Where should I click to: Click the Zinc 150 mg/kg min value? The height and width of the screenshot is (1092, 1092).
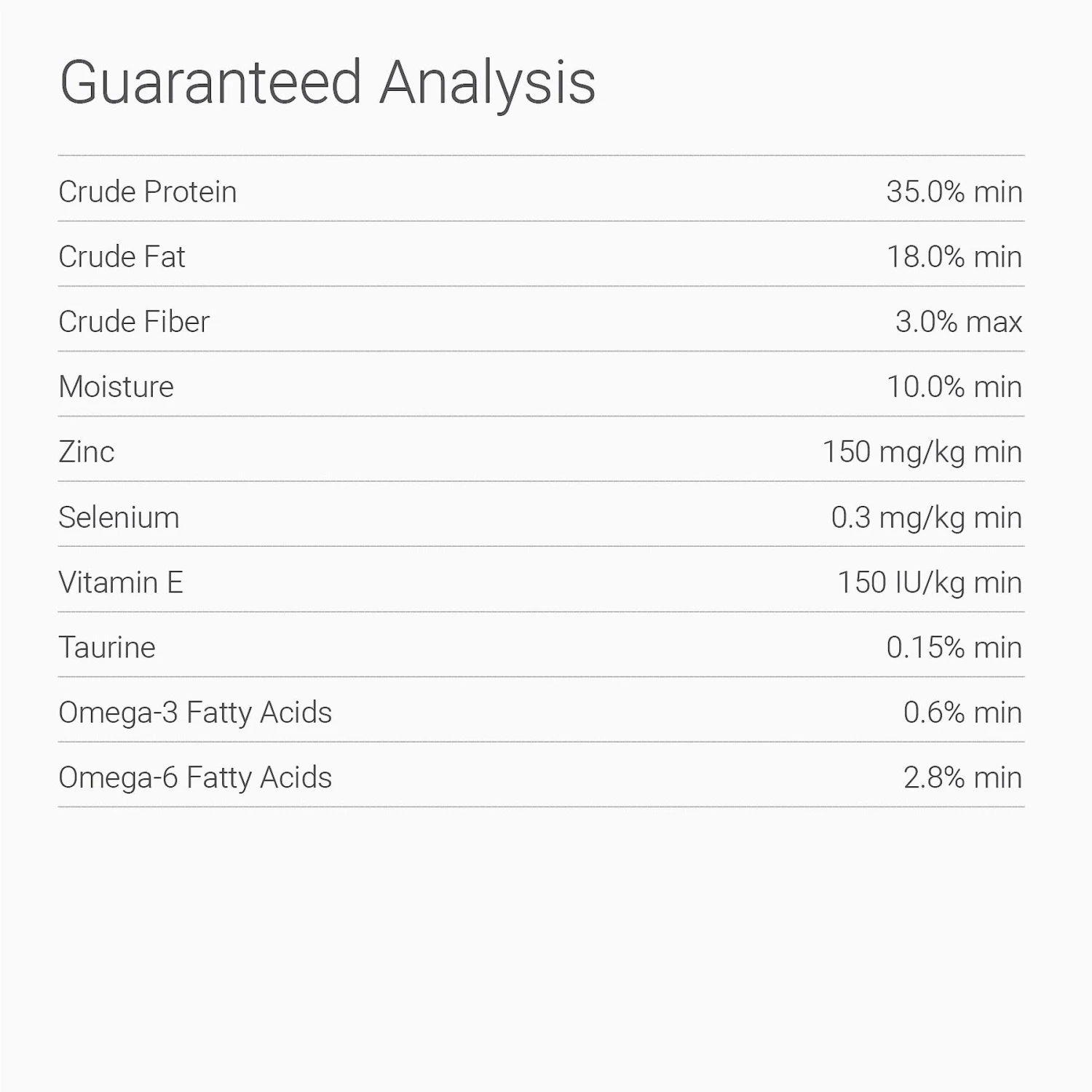tap(922, 452)
